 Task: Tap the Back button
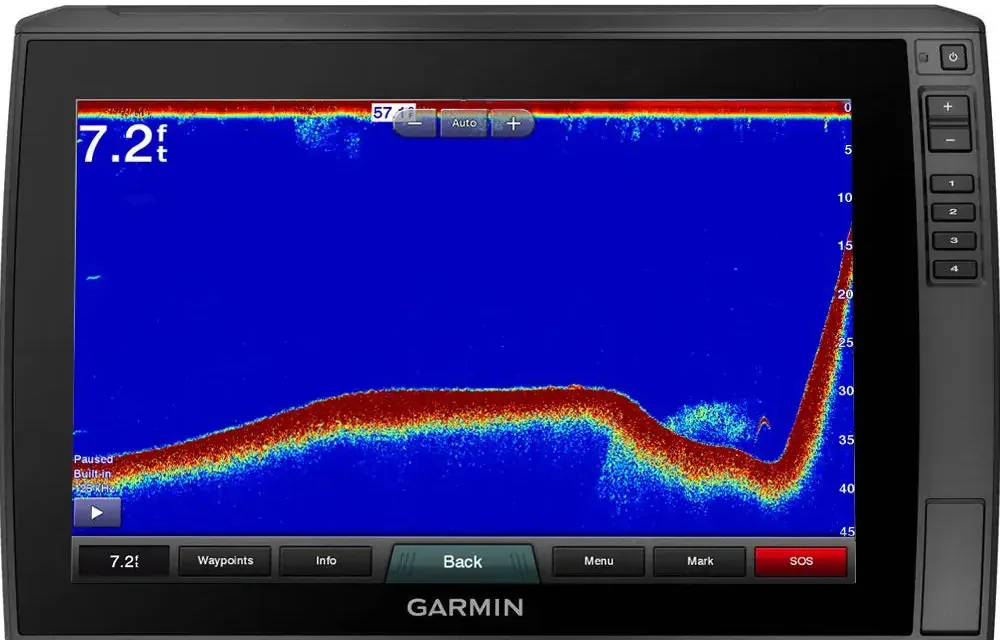pyautogui.click(x=462, y=562)
